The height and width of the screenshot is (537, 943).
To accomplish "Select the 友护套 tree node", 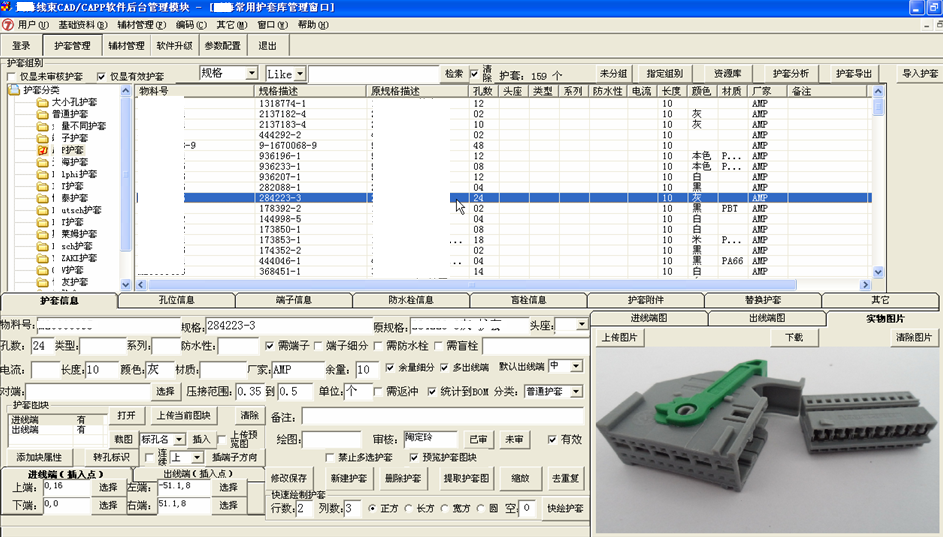I will point(75,282).
